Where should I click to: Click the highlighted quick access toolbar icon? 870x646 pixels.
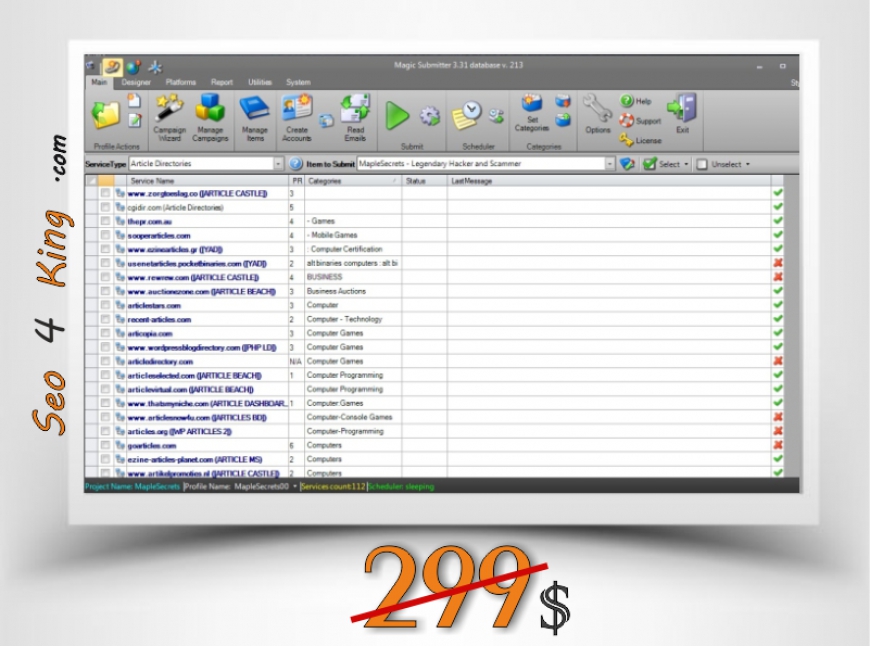click(112, 67)
